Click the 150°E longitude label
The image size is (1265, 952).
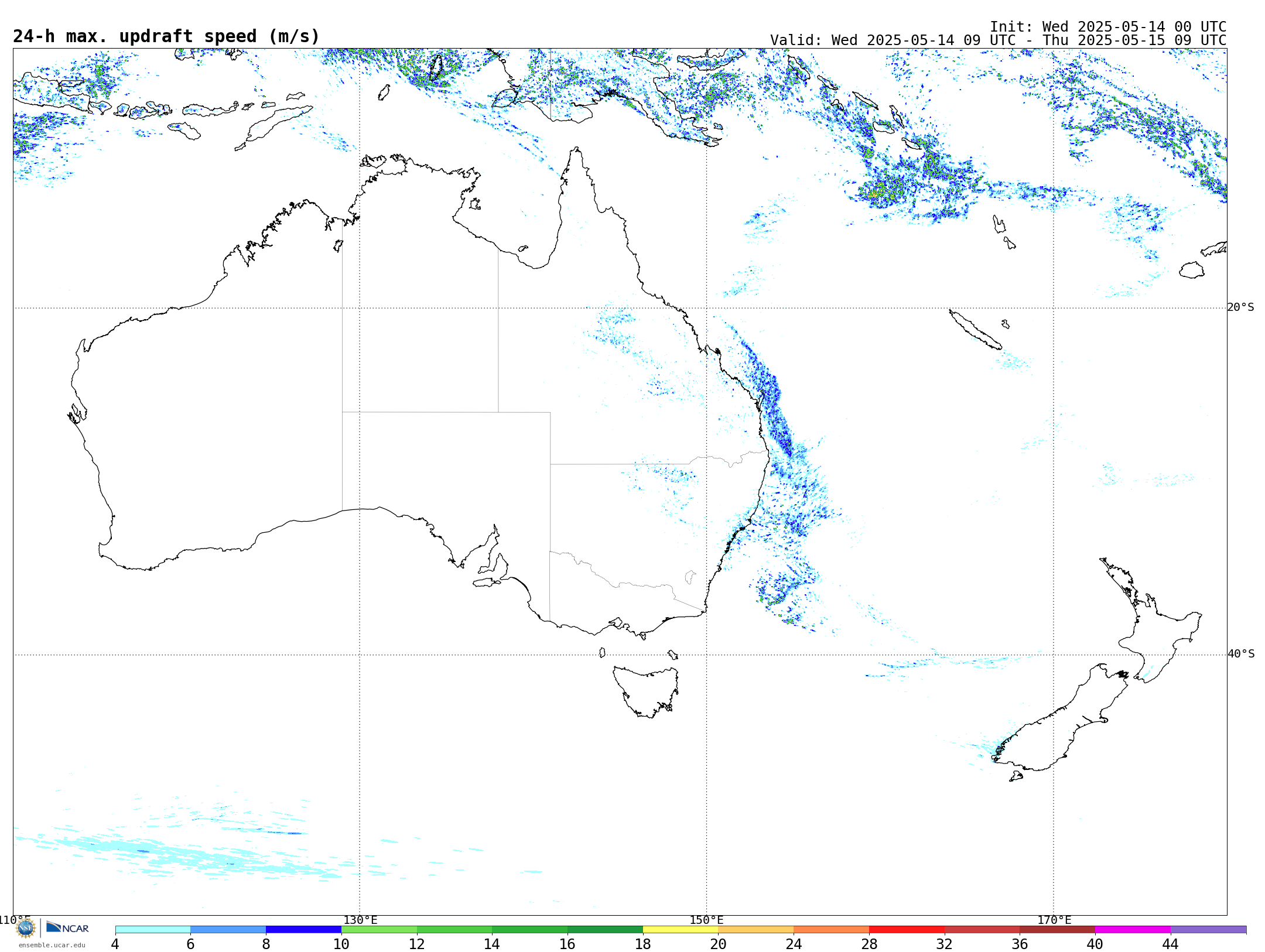tap(706, 920)
